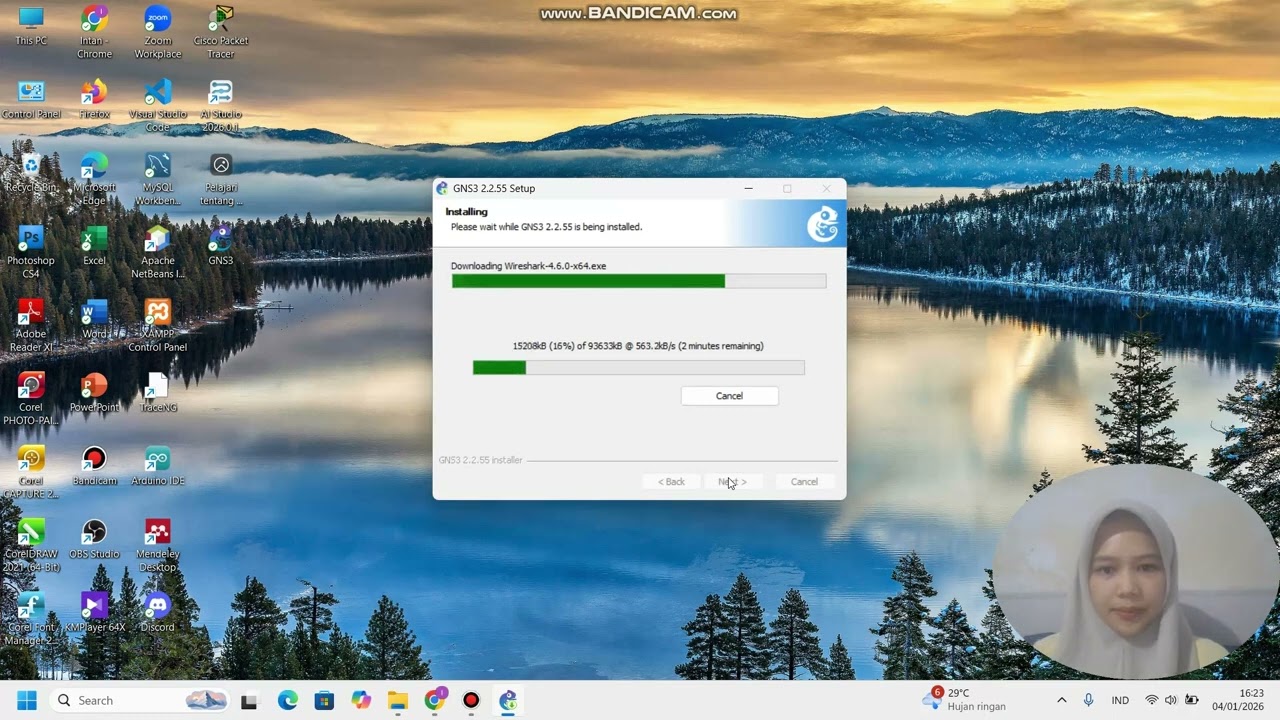Click the disabled Back button
This screenshot has width=1280, height=720.
coord(671,482)
